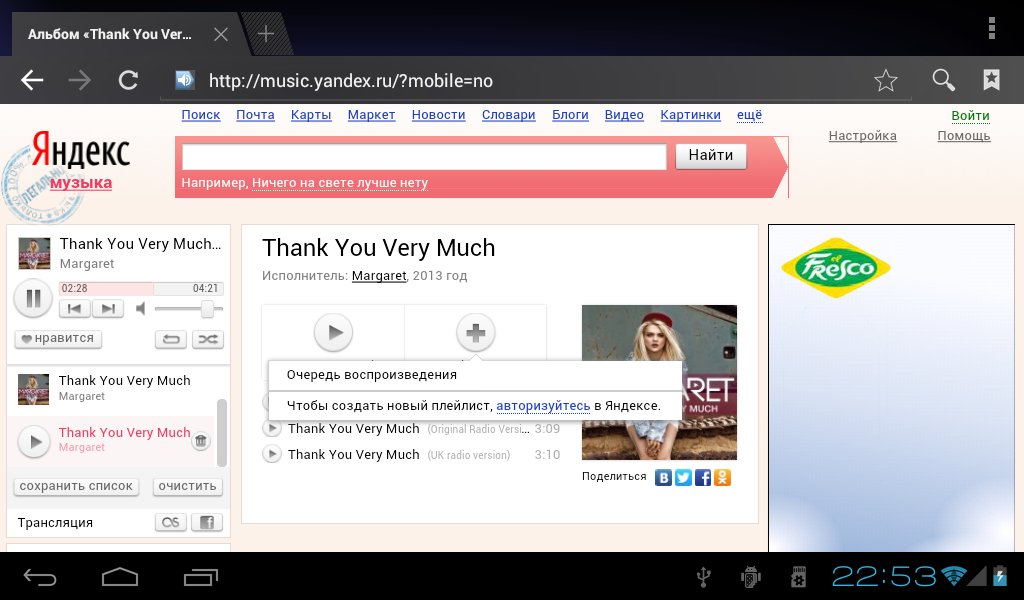Image resolution: width=1024 pixels, height=600 pixels.
Task: Bookmark the page with the star icon
Action: (x=885, y=81)
